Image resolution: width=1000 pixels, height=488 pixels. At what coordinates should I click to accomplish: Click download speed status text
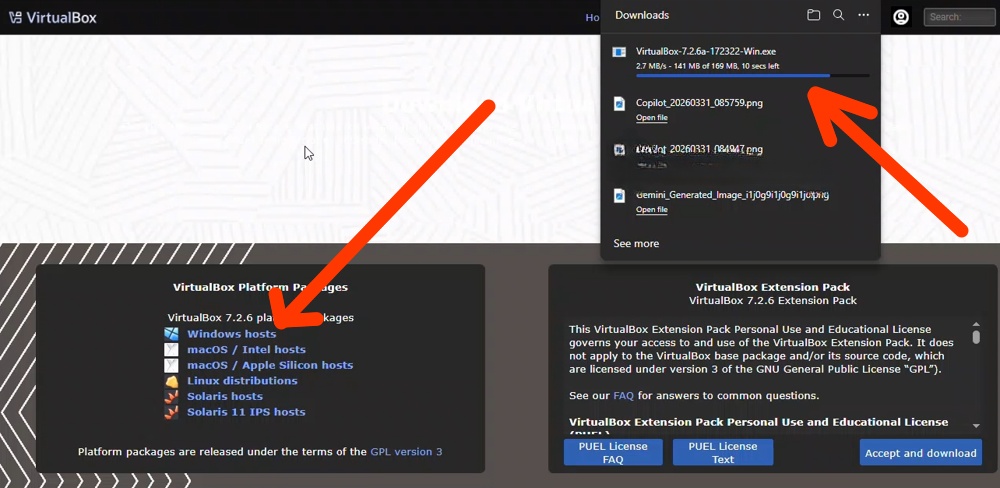(707, 66)
